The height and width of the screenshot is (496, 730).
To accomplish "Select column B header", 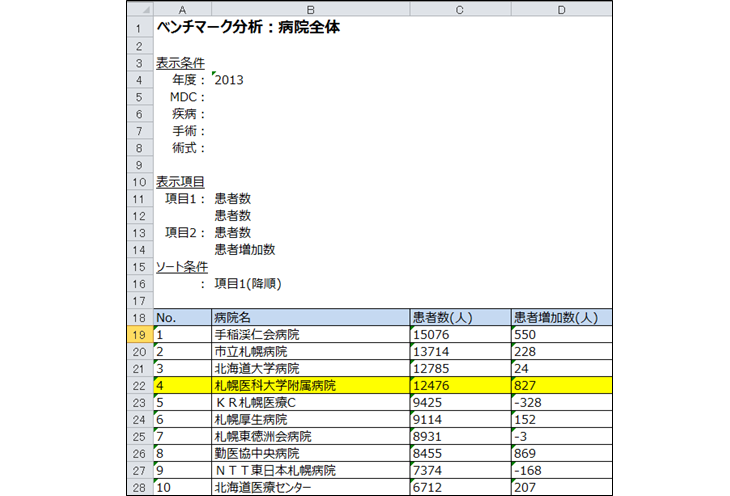I will click(x=311, y=9).
